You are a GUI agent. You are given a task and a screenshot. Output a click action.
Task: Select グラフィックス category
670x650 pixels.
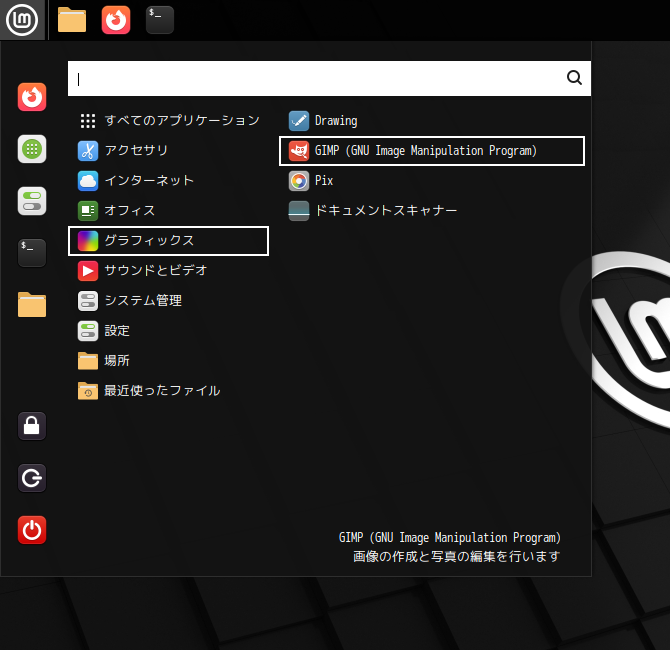click(168, 241)
